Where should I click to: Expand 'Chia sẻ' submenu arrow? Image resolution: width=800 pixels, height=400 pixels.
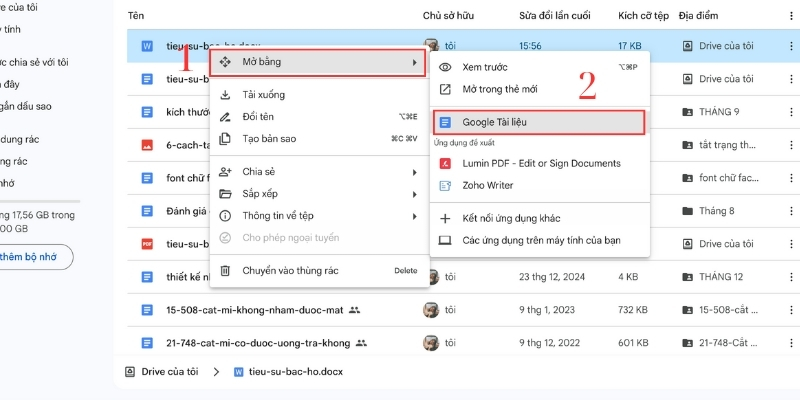coord(415,172)
